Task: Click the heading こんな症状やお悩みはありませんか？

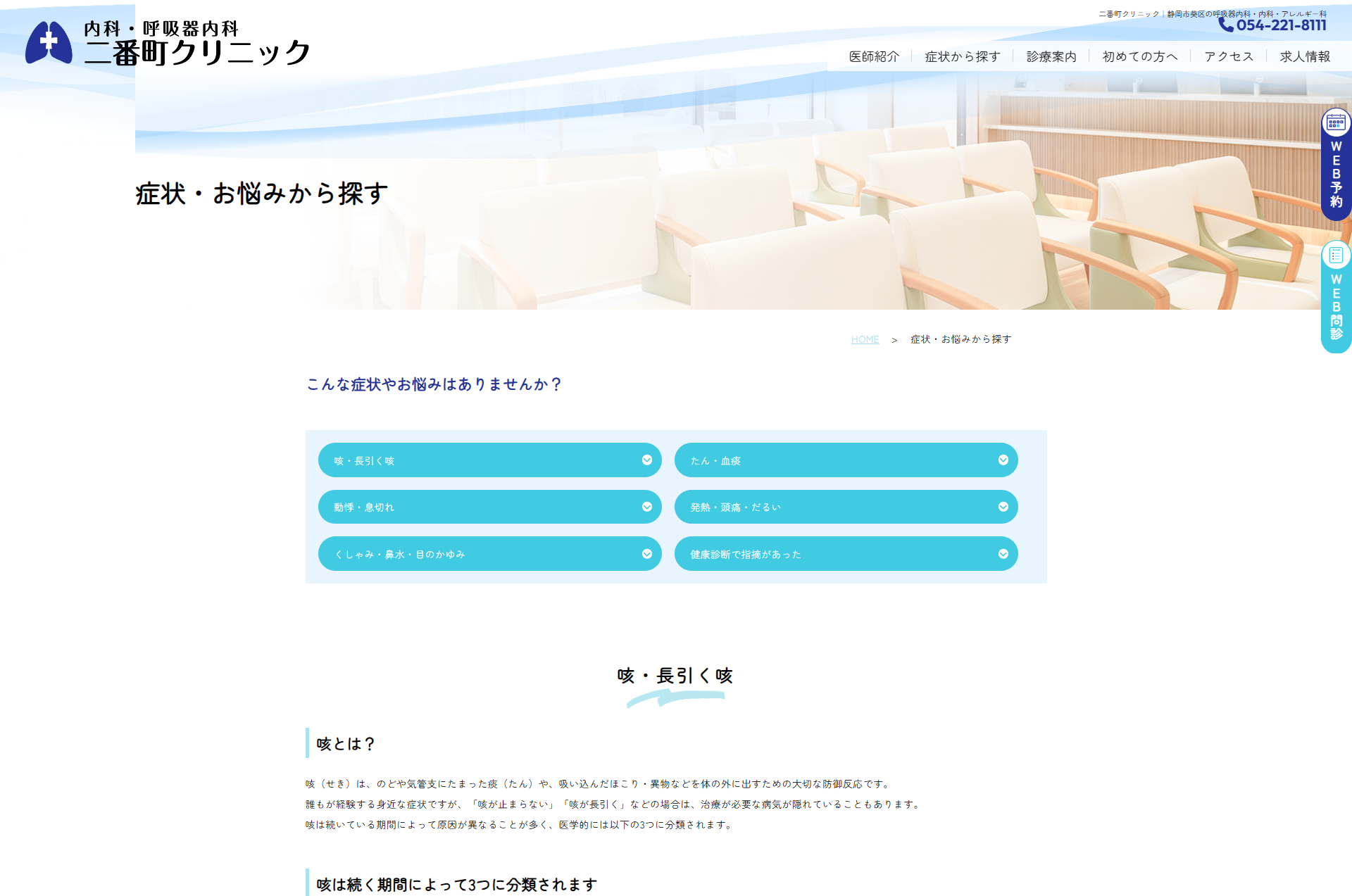Action: pos(434,384)
